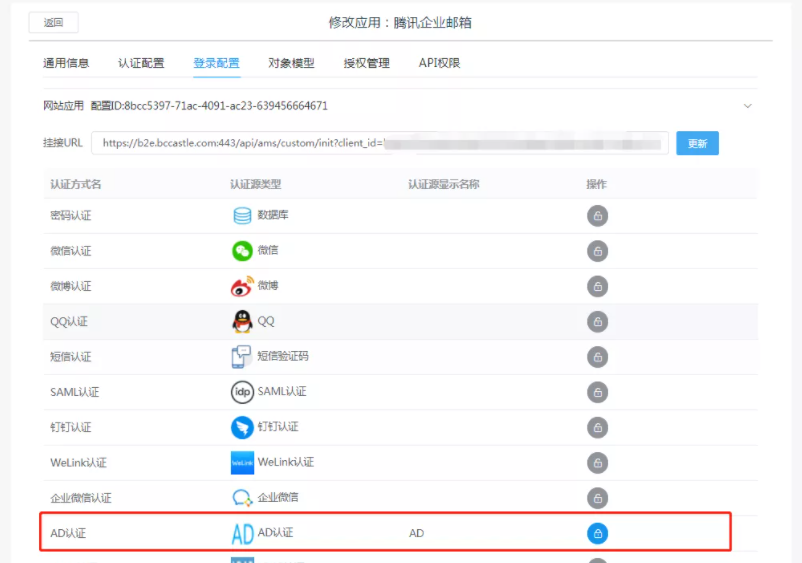Open the API权限 tab
The image size is (802, 563).
pos(439,63)
